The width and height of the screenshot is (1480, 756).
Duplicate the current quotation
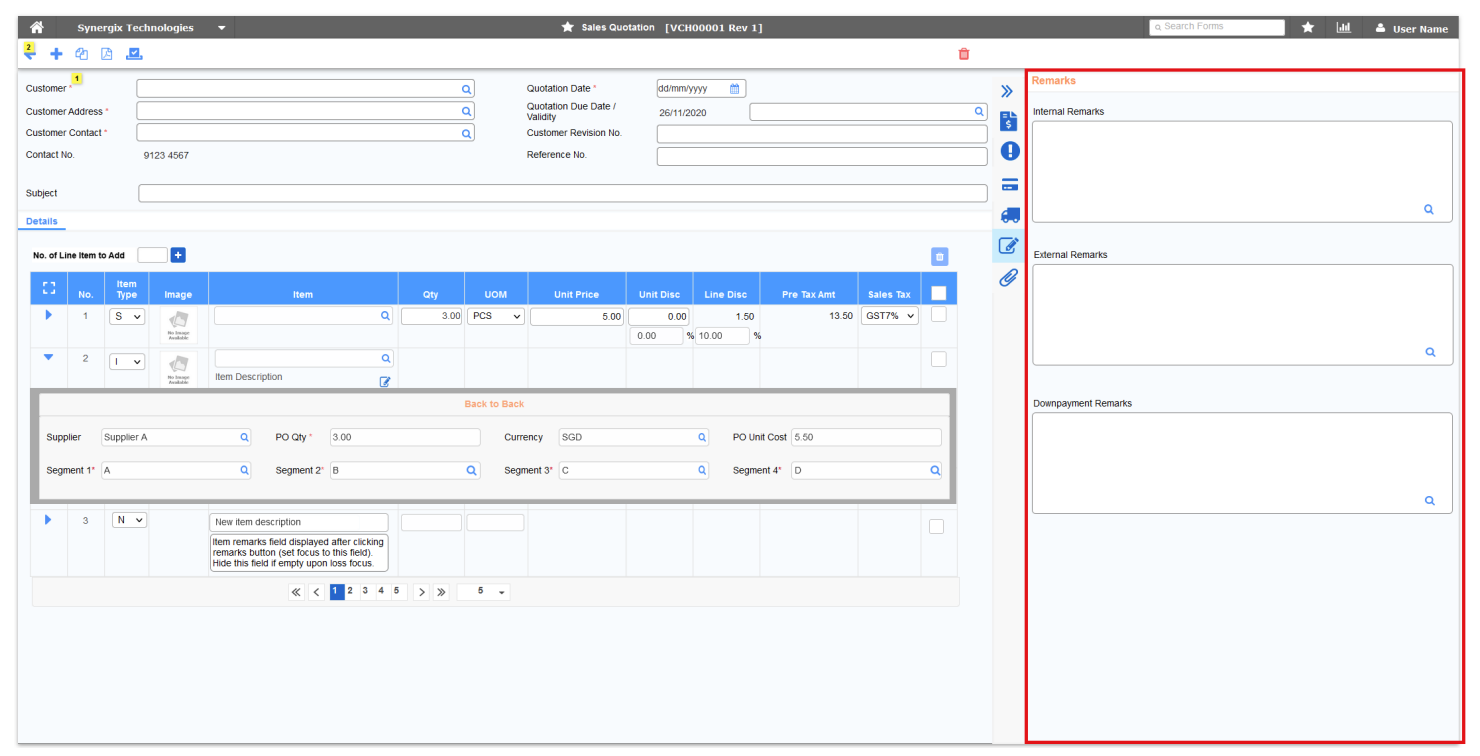pyautogui.click(x=81, y=53)
